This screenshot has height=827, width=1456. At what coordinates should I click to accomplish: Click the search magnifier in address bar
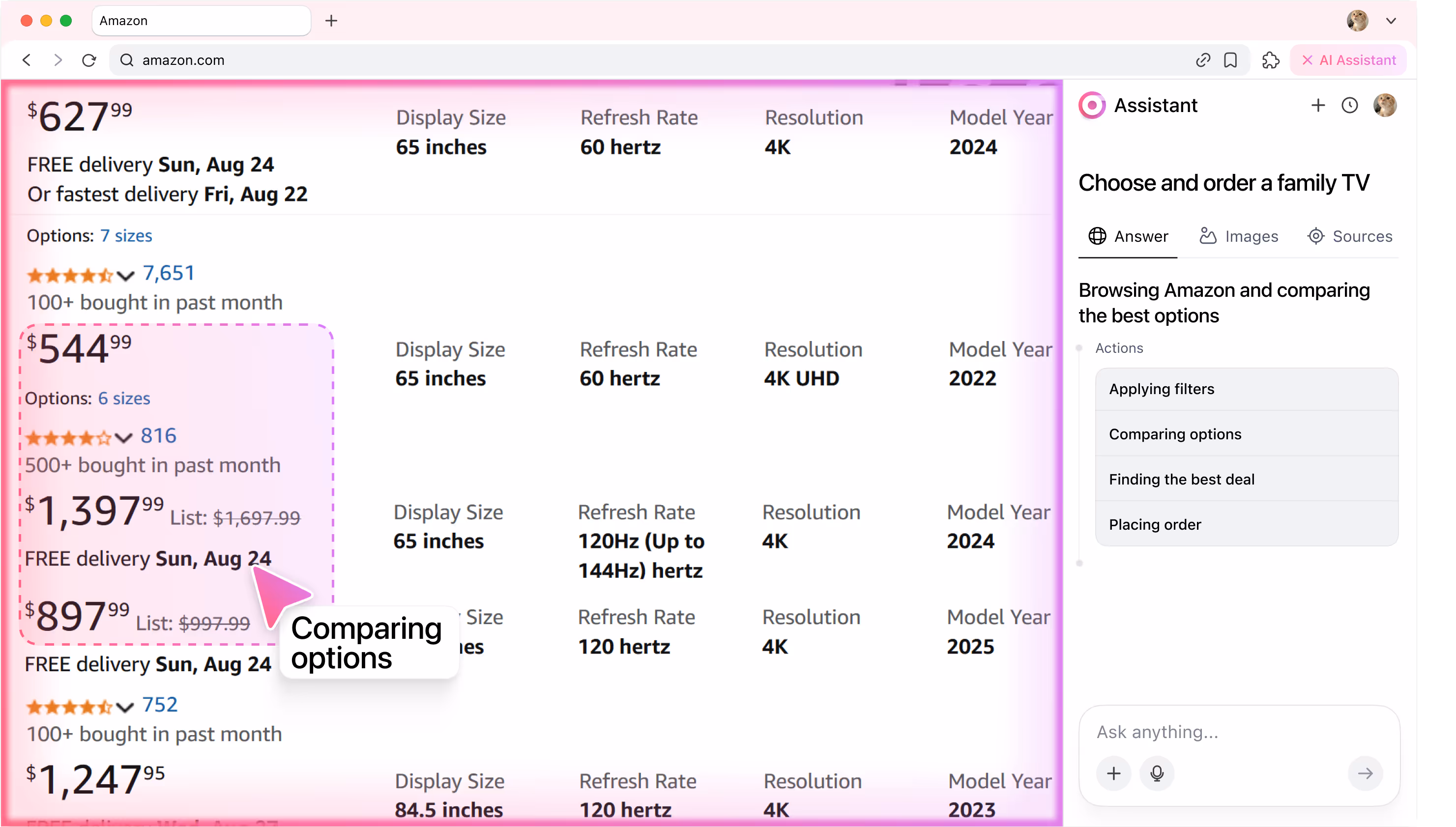127,59
